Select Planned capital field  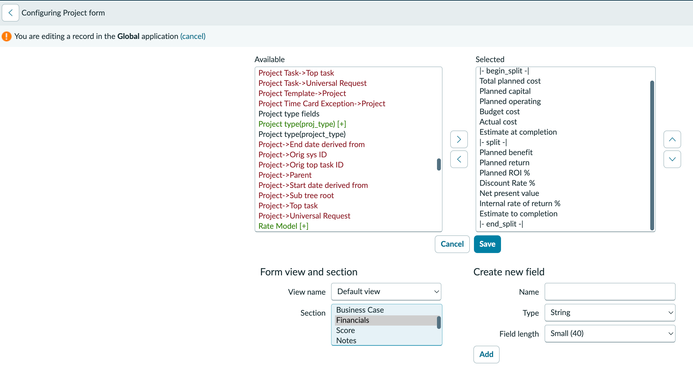pos(505,91)
